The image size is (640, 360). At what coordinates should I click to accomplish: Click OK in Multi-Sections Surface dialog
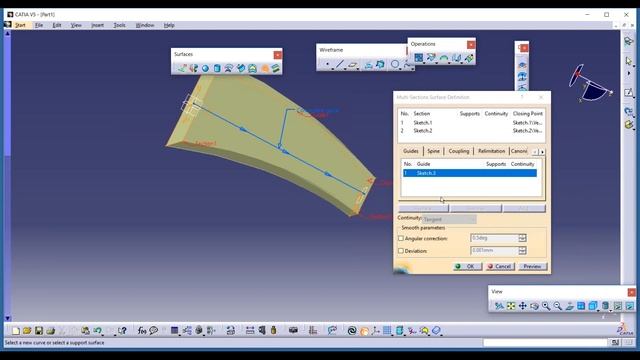467,267
